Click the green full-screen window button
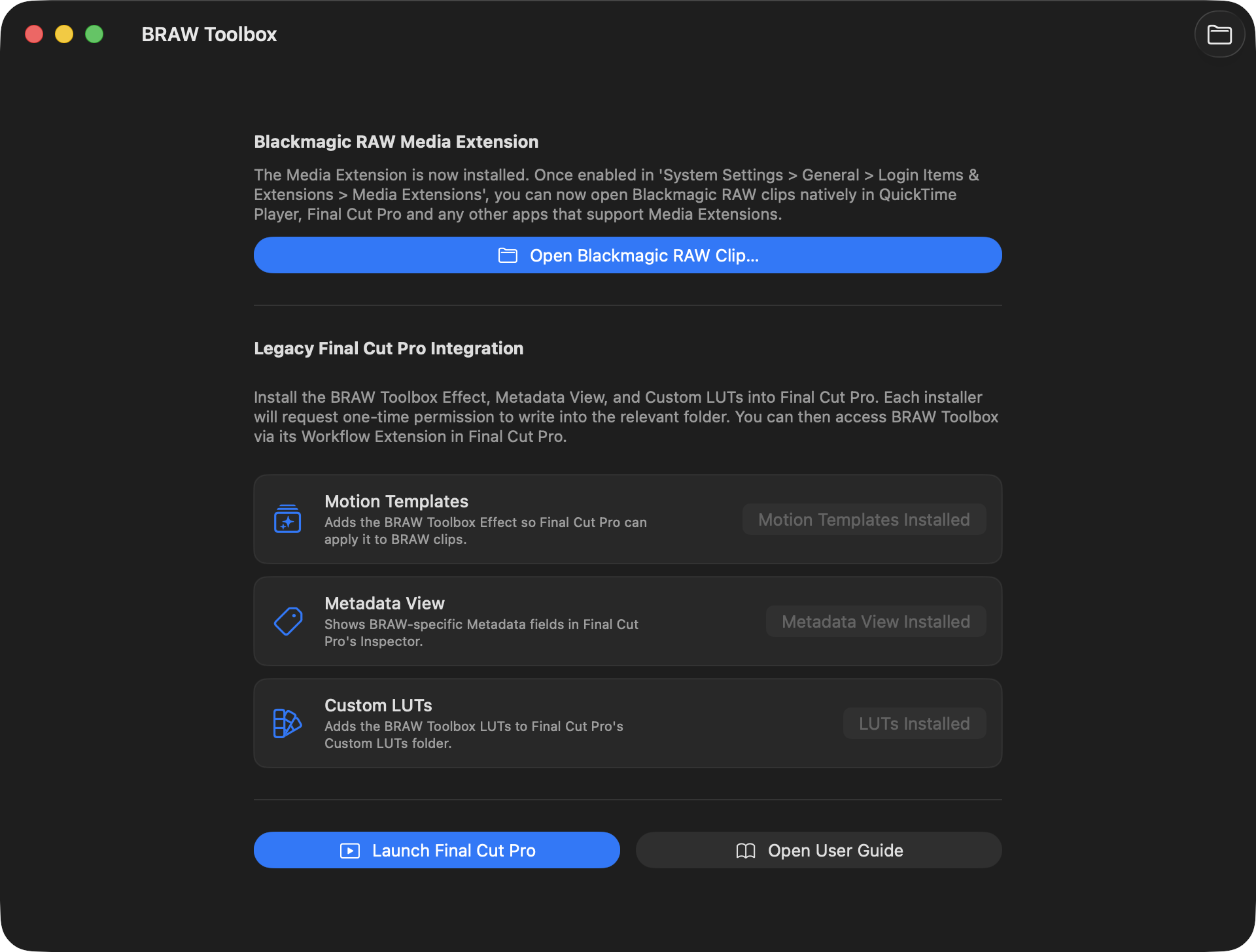This screenshot has width=1256, height=952. coord(94,34)
